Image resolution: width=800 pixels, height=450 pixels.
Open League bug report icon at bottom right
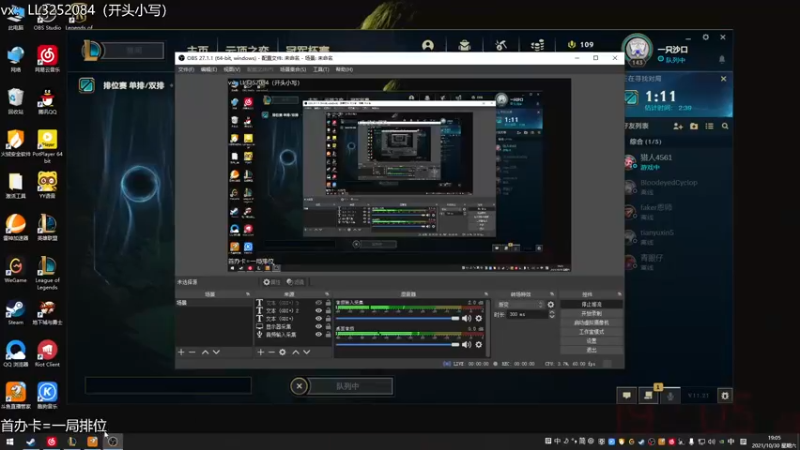click(x=725, y=395)
